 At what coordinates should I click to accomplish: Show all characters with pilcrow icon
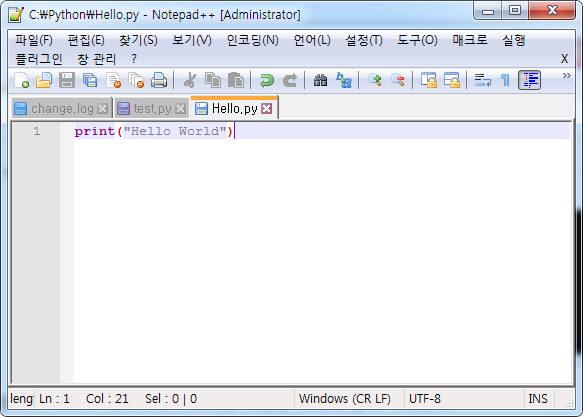pos(505,80)
